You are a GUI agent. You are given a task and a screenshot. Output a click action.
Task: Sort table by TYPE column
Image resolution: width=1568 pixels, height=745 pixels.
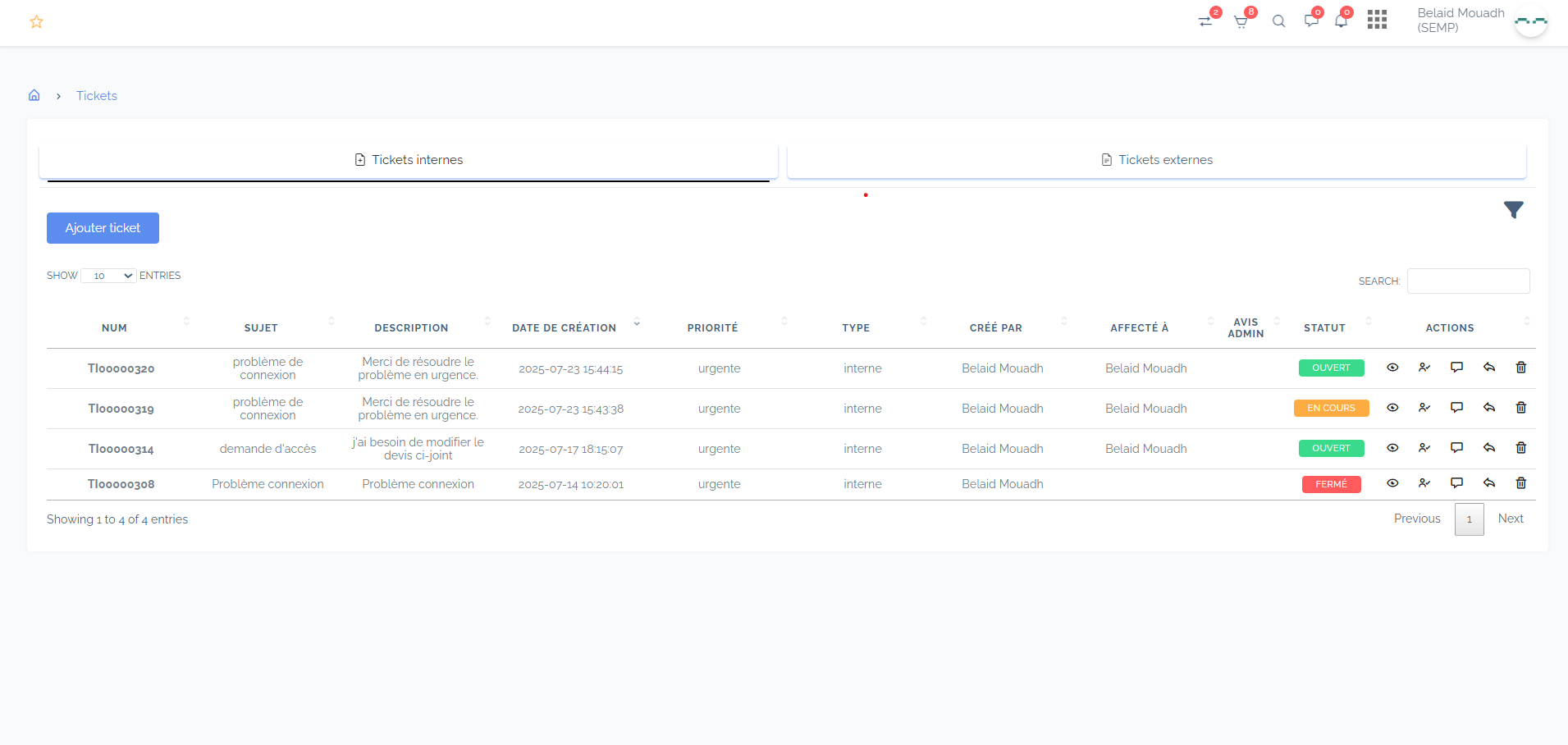(856, 328)
